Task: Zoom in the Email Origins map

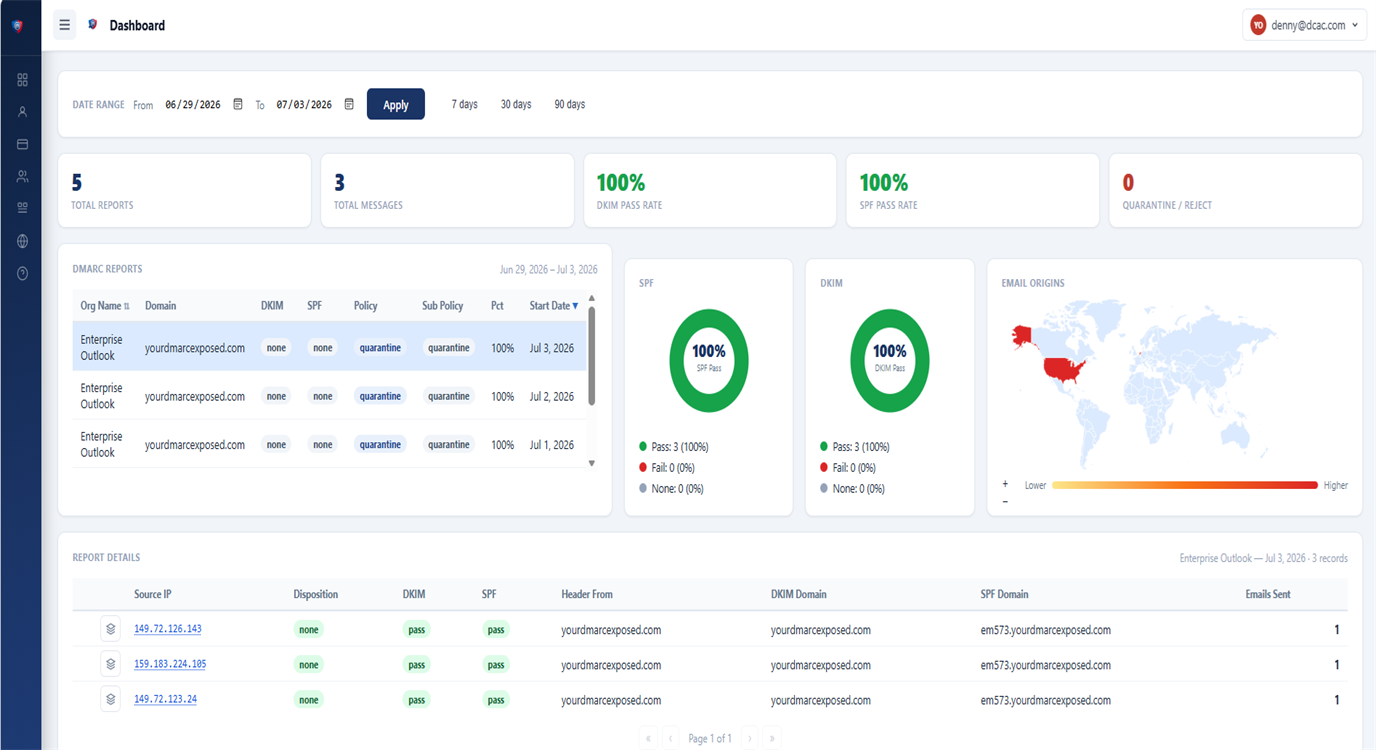Action: pos(1005,485)
